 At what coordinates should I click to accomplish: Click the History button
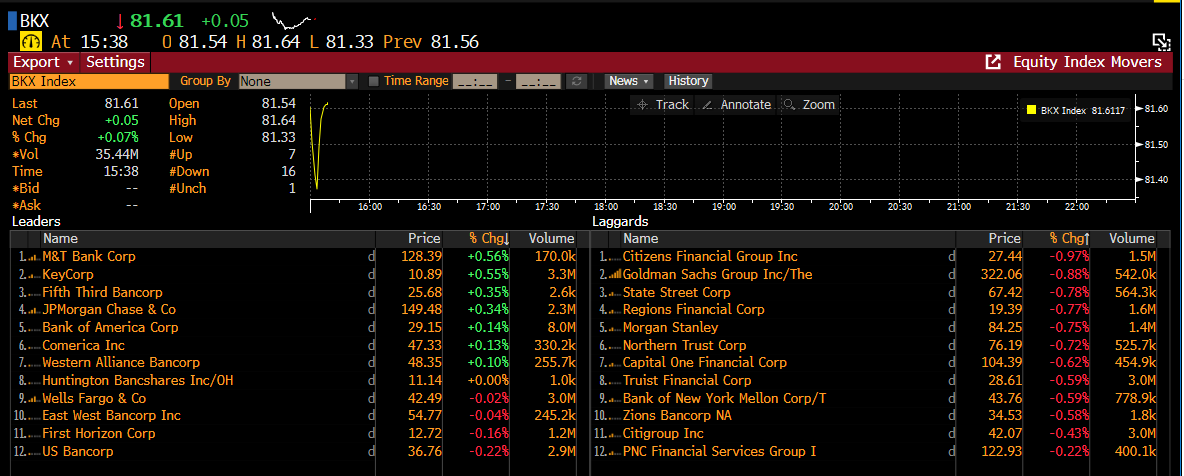coord(688,81)
